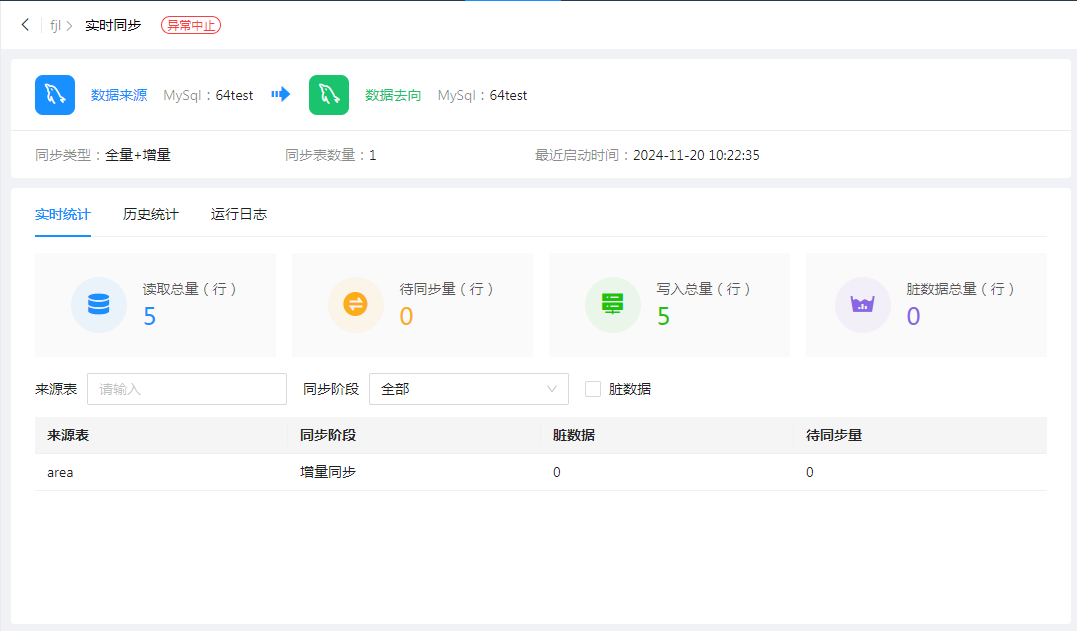Image resolution: width=1077 pixels, height=631 pixels.
Task: Select the 实时统计 tab
Action: 63,215
